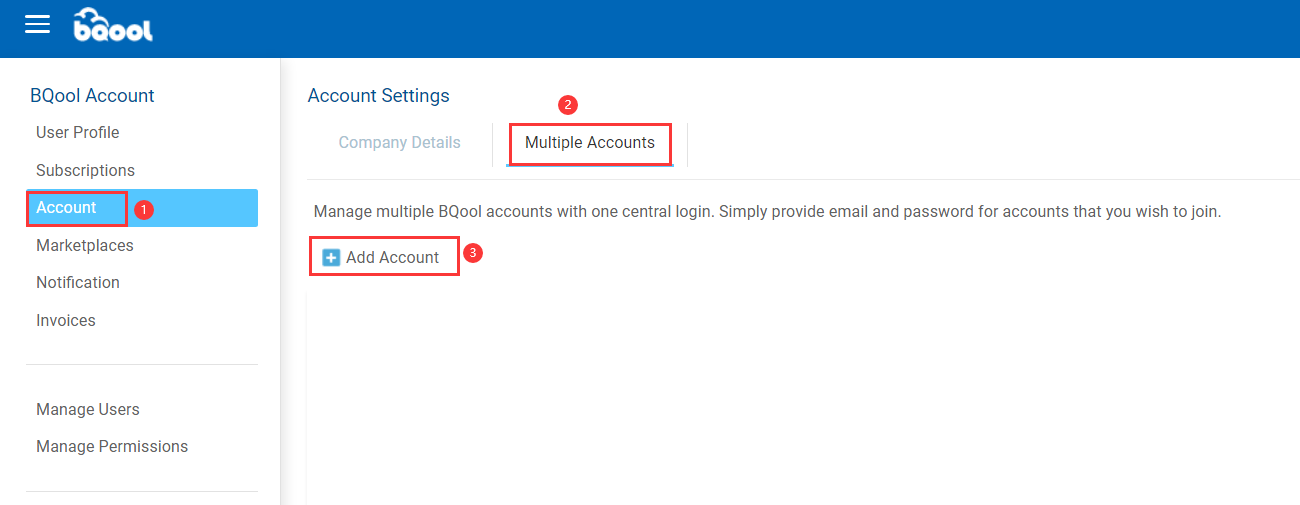View Invoices from the sidebar
The image size is (1300, 505).
[66, 321]
